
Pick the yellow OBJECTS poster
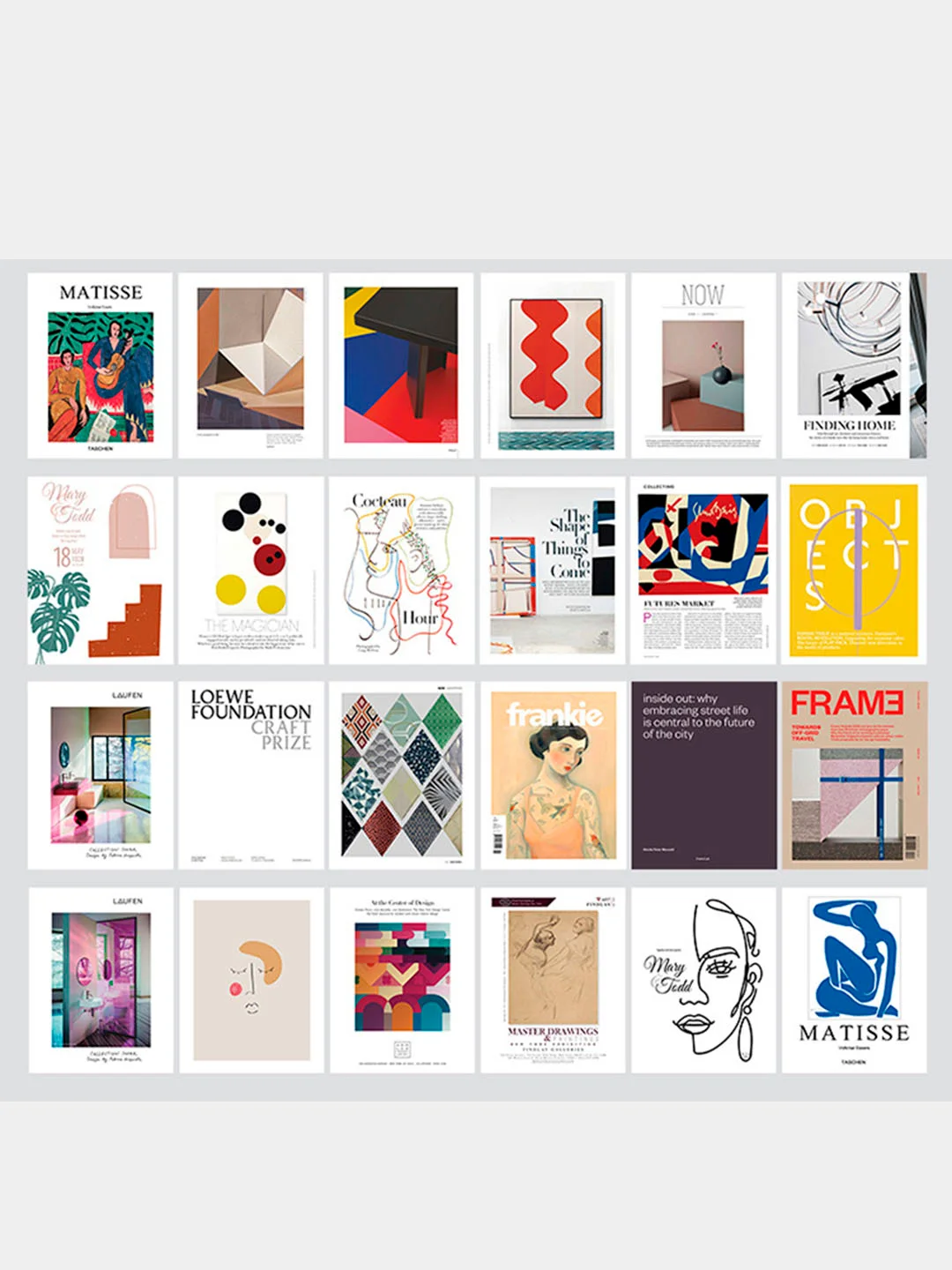854,571
